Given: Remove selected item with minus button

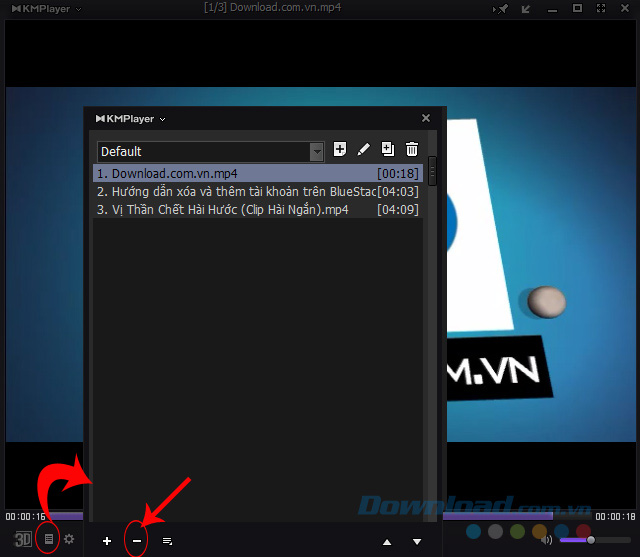Looking at the screenshot, I should click(137, 541).
